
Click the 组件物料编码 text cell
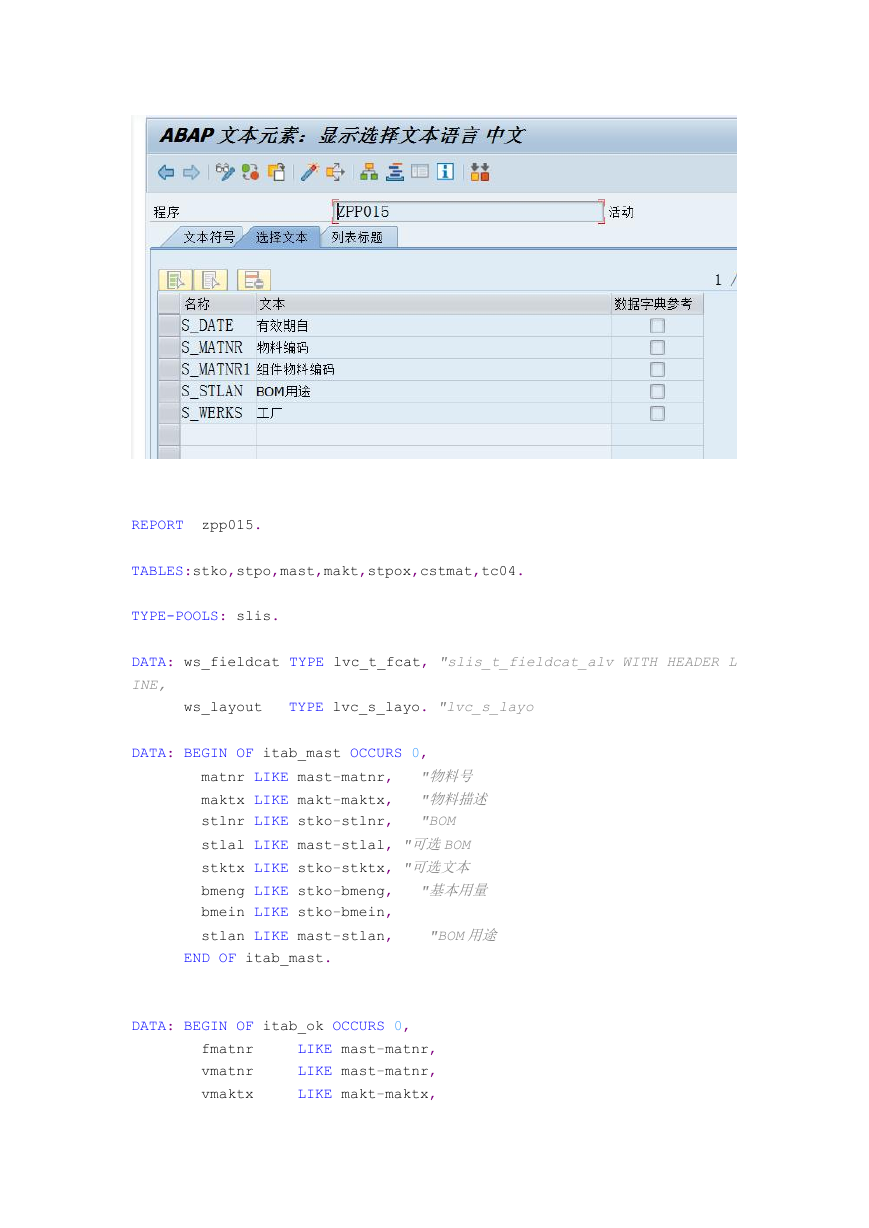click(434, 370)
